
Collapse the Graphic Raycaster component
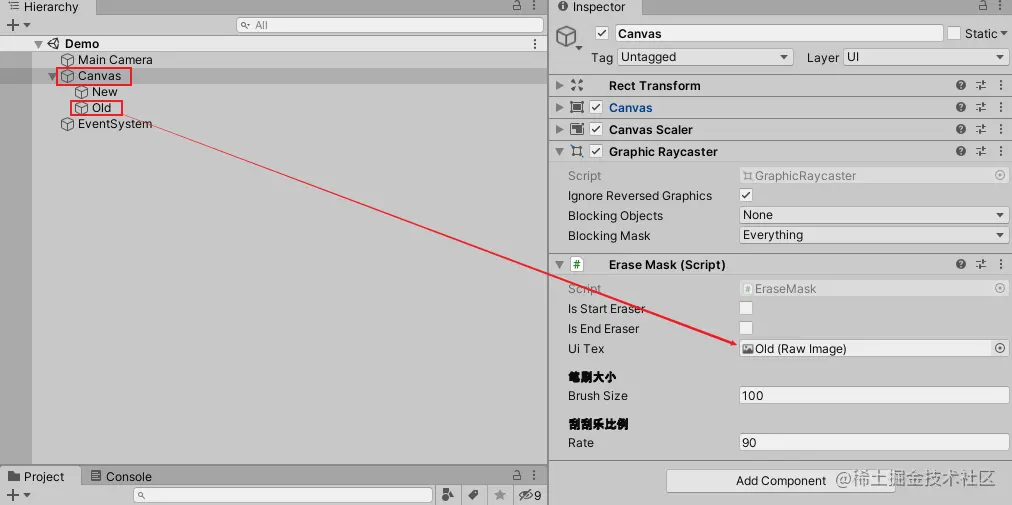point(560,152)
